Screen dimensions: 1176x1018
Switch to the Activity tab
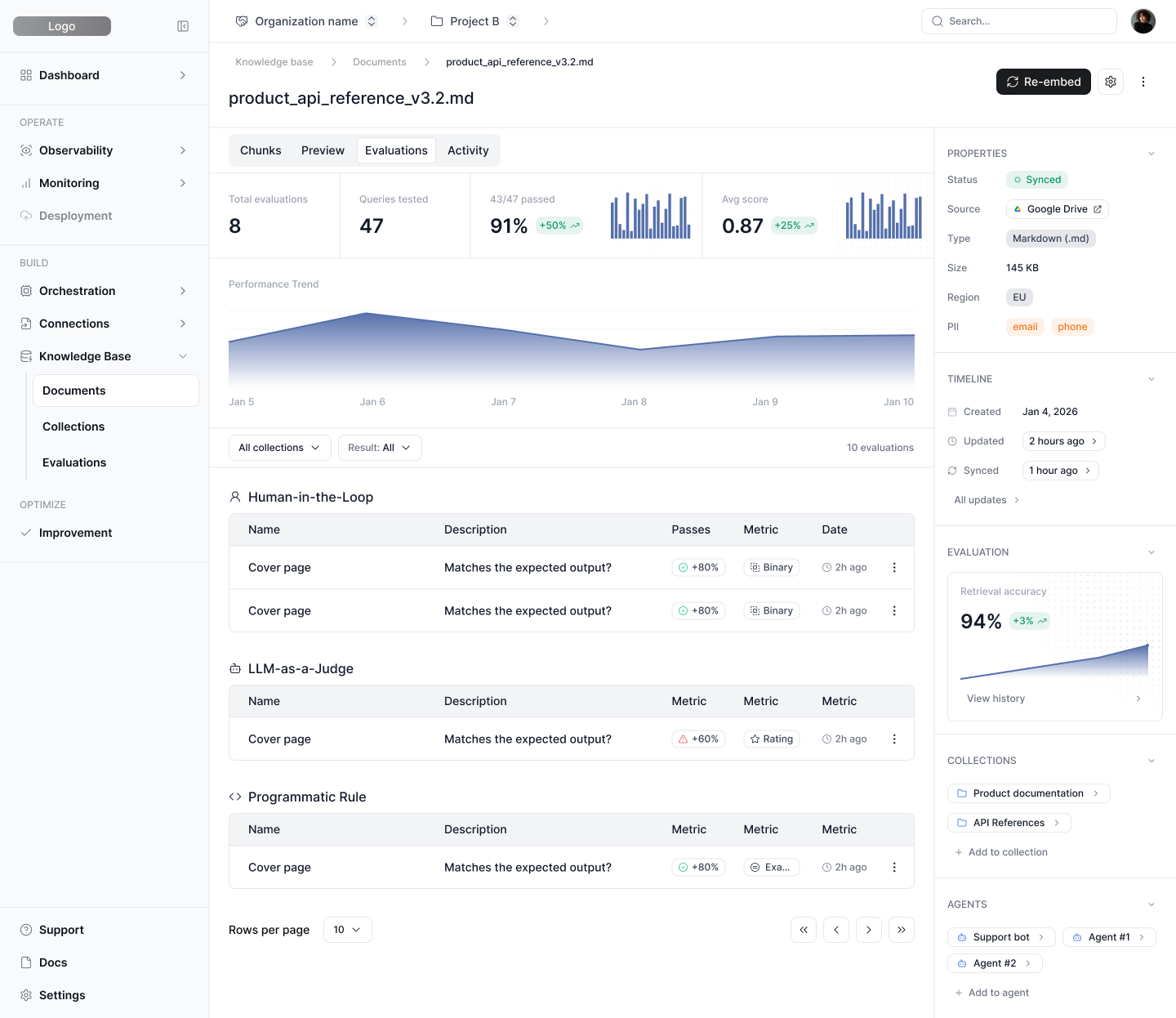(x=468, y=150)
